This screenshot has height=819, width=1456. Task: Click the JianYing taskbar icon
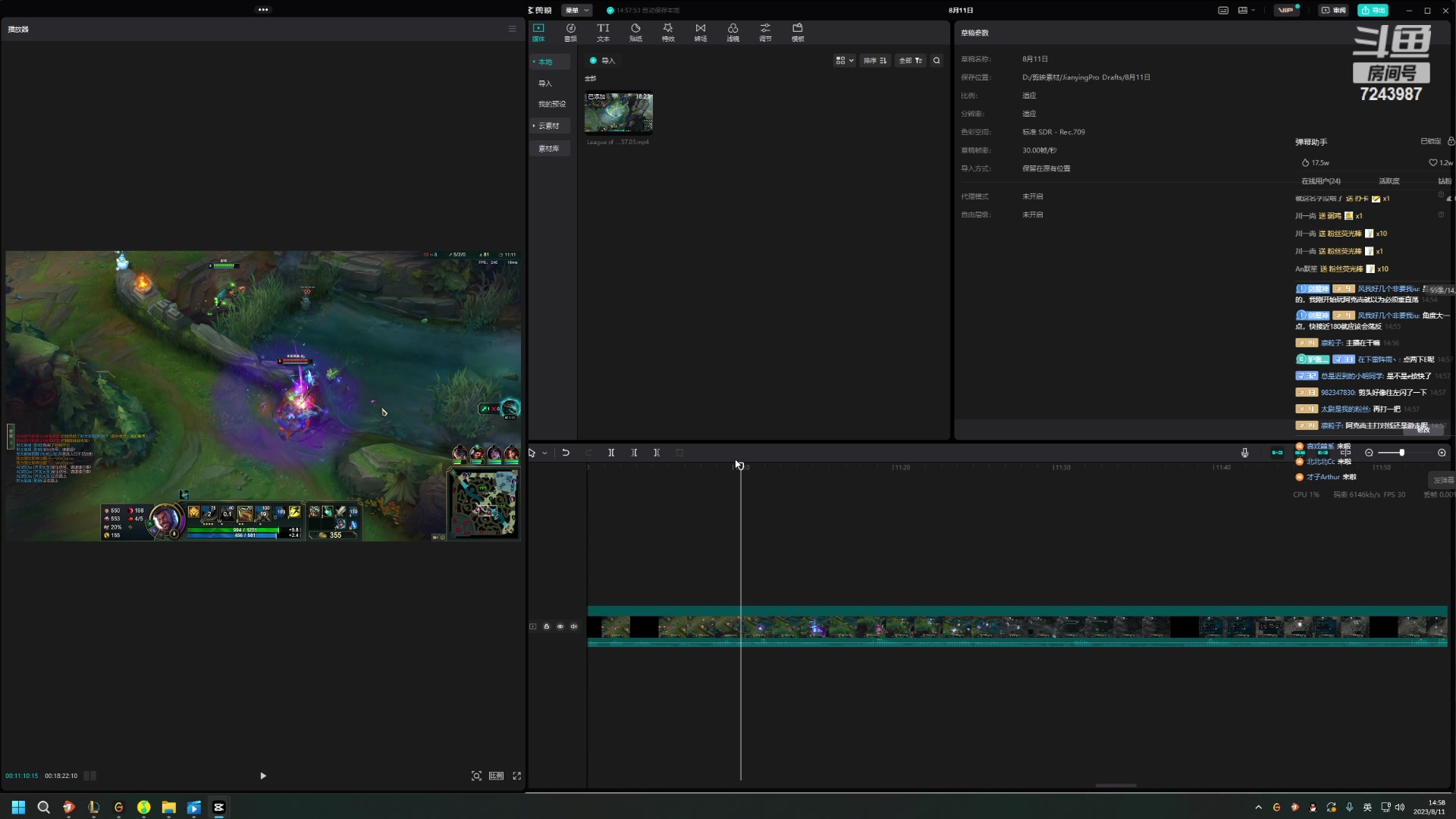[219, 807]
